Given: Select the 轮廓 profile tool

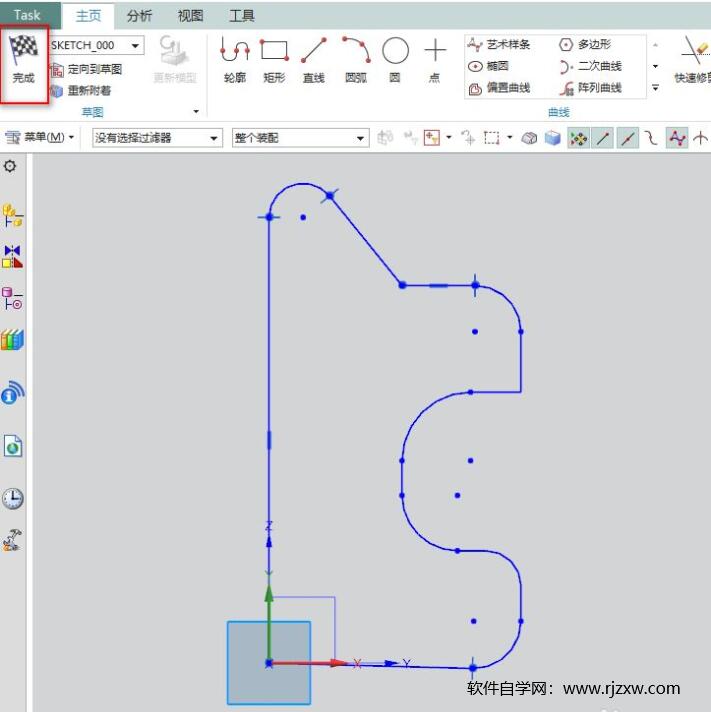Looking at the screenshot, I should point(235,59).
